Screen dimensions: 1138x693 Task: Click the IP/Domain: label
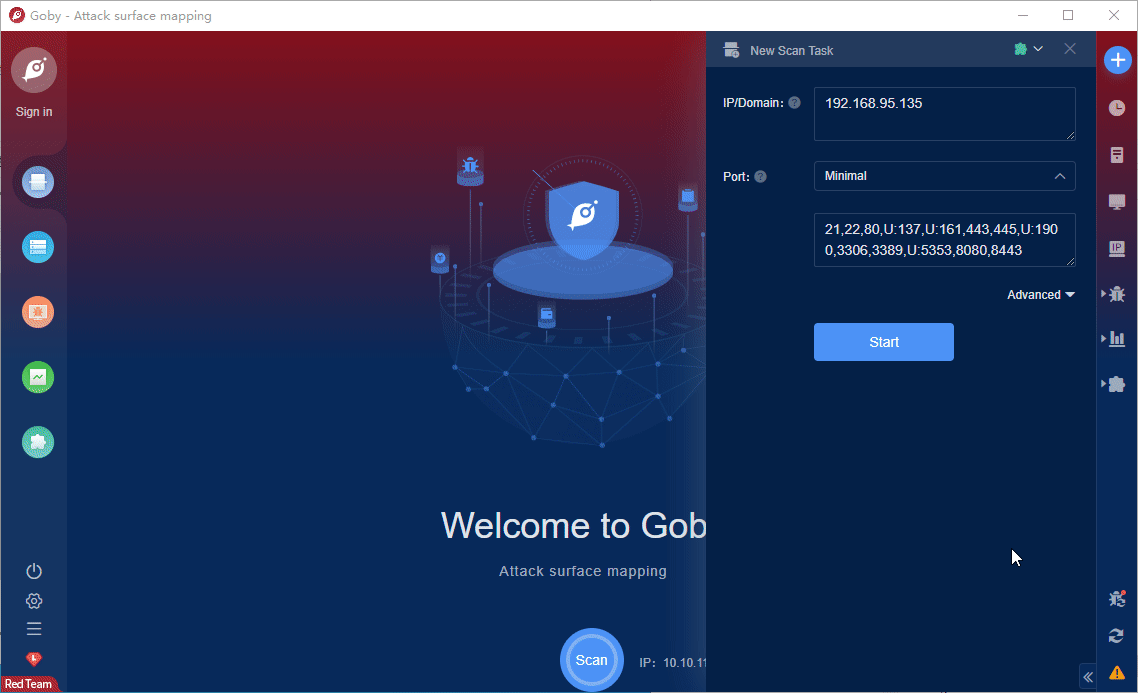pos(753,103)
